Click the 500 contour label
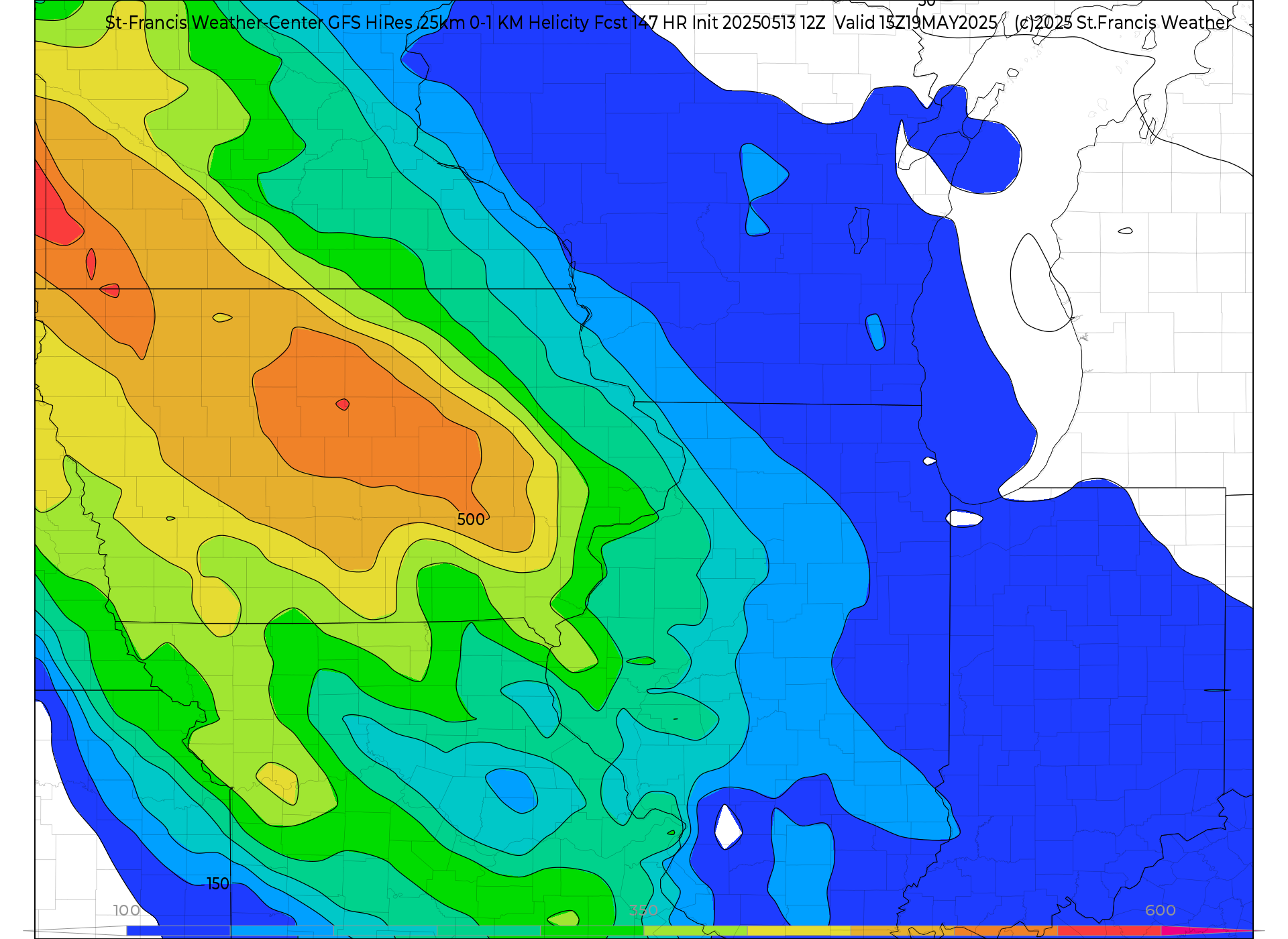This screenshot has width=1288, height=939. tap(471, 520)
